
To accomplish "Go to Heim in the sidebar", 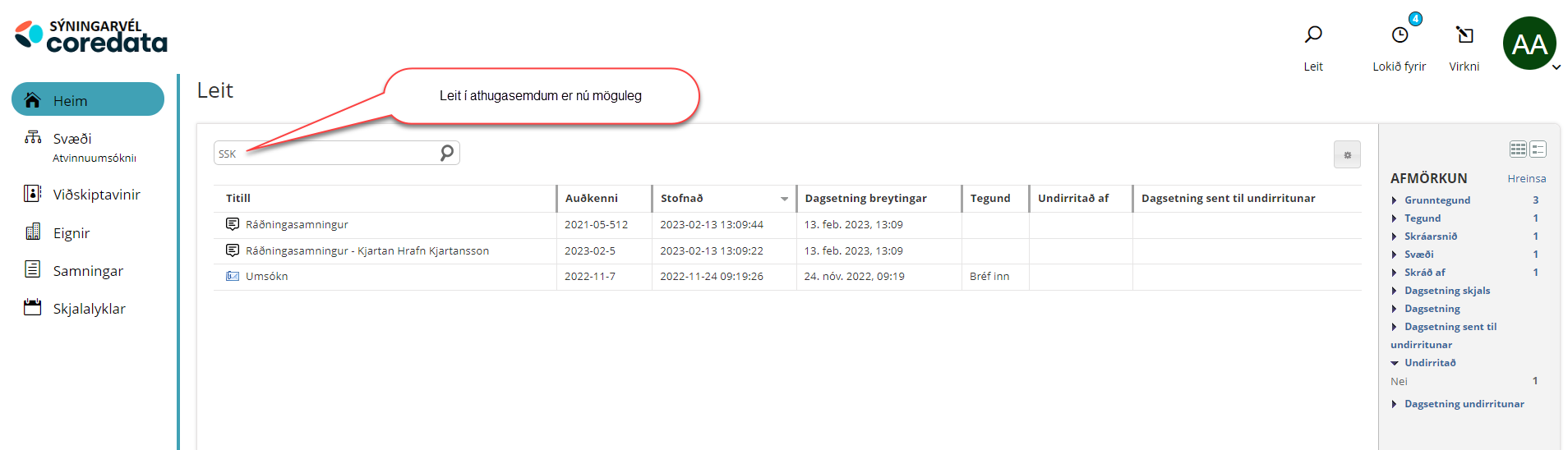I will click(x=87, y=100).
